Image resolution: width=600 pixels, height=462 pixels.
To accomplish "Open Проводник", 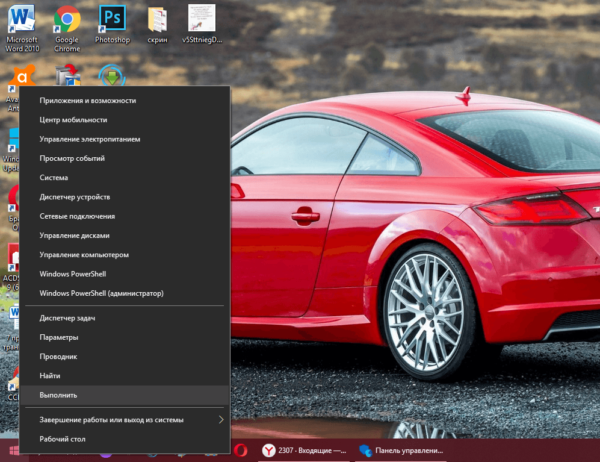I will click(x=125, y=356).
